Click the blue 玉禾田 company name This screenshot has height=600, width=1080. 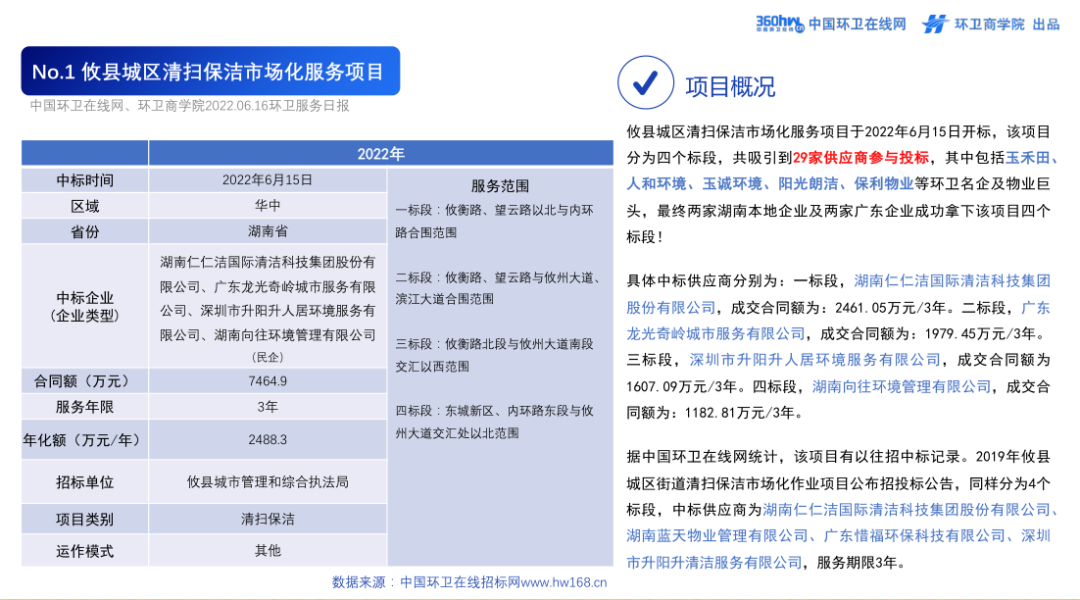tap(1028, 158)
